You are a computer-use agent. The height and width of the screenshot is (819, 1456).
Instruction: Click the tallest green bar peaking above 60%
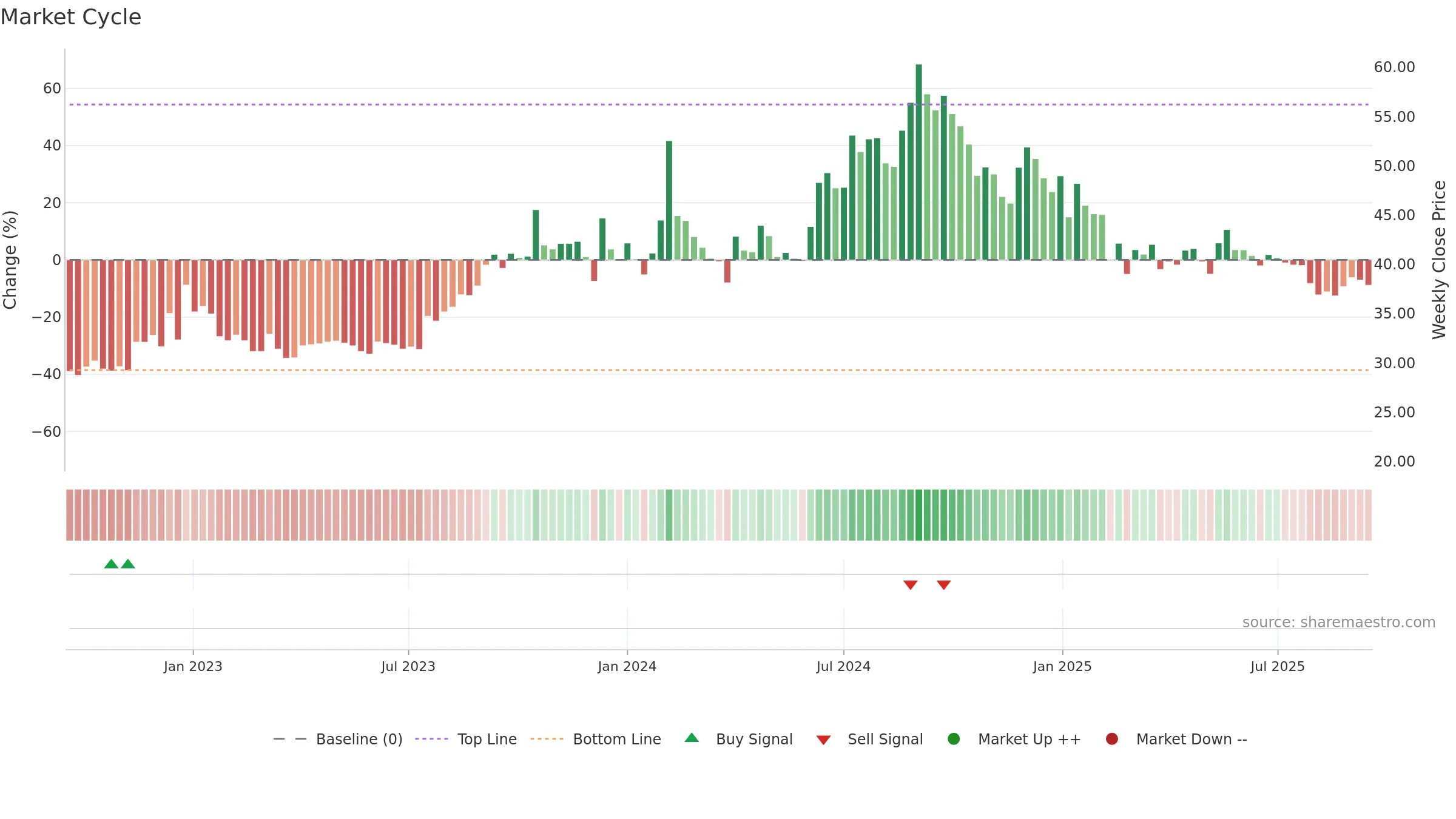pyautogui.click(x=918, y=162)
